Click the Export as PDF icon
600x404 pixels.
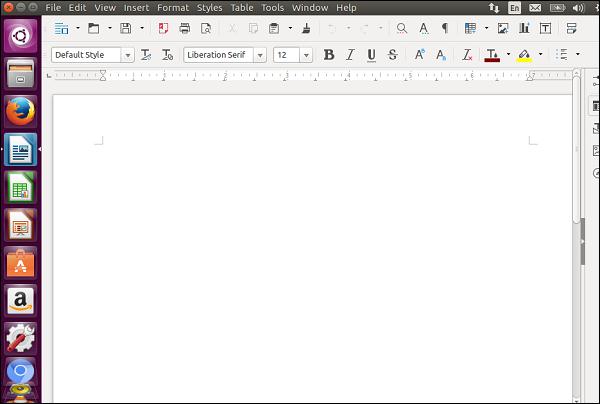coord(163,29)
